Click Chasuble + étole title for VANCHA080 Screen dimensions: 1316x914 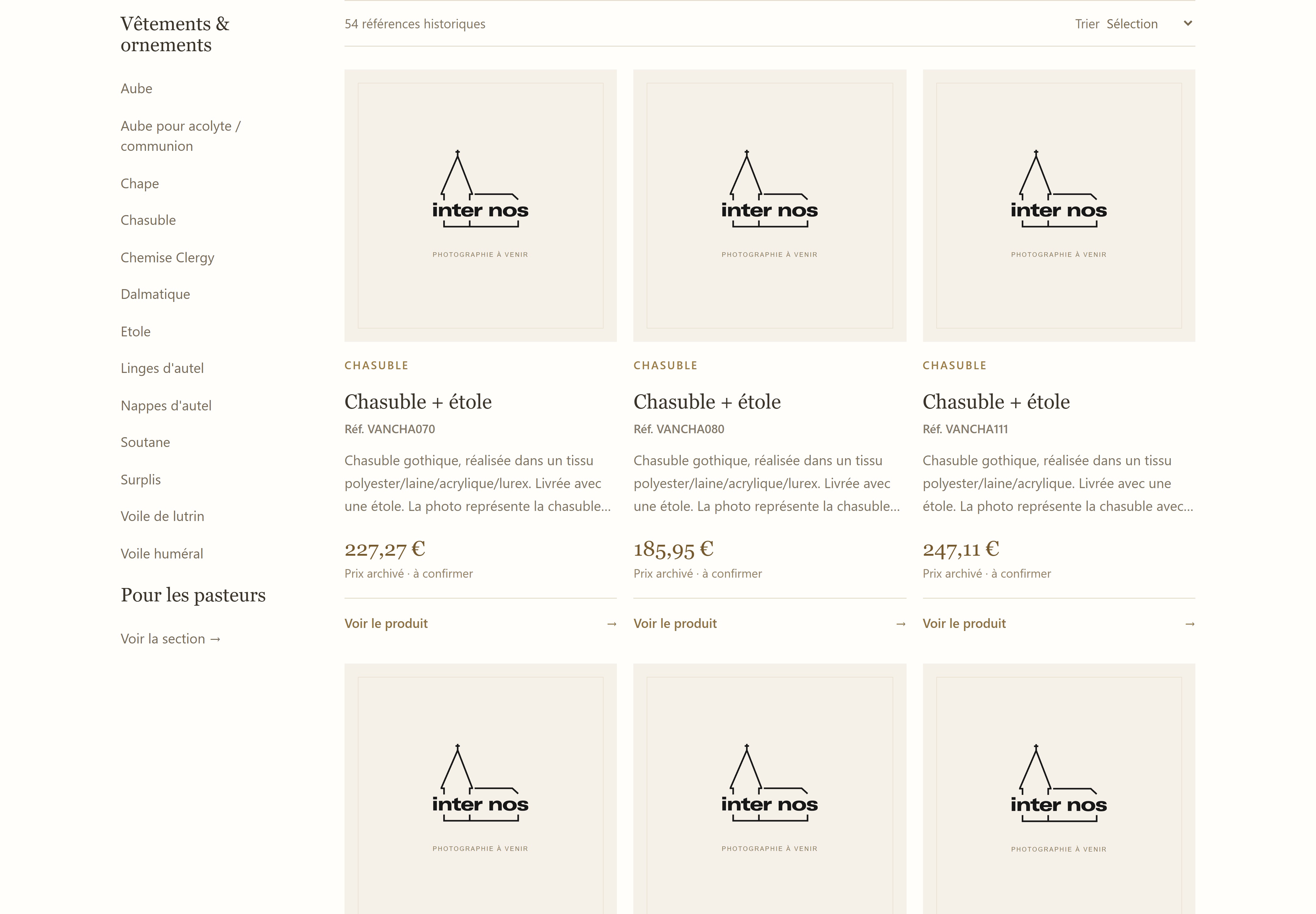coord(707,402)
